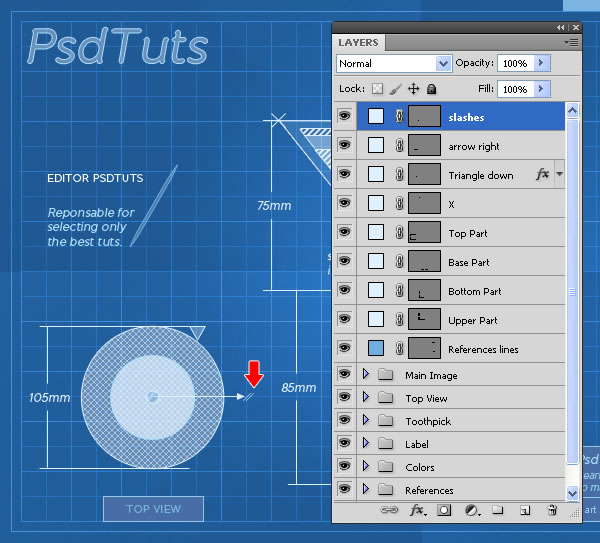Click folder icon of Label group
Viewport: 600px width, 543px height.
pos(385,443)
